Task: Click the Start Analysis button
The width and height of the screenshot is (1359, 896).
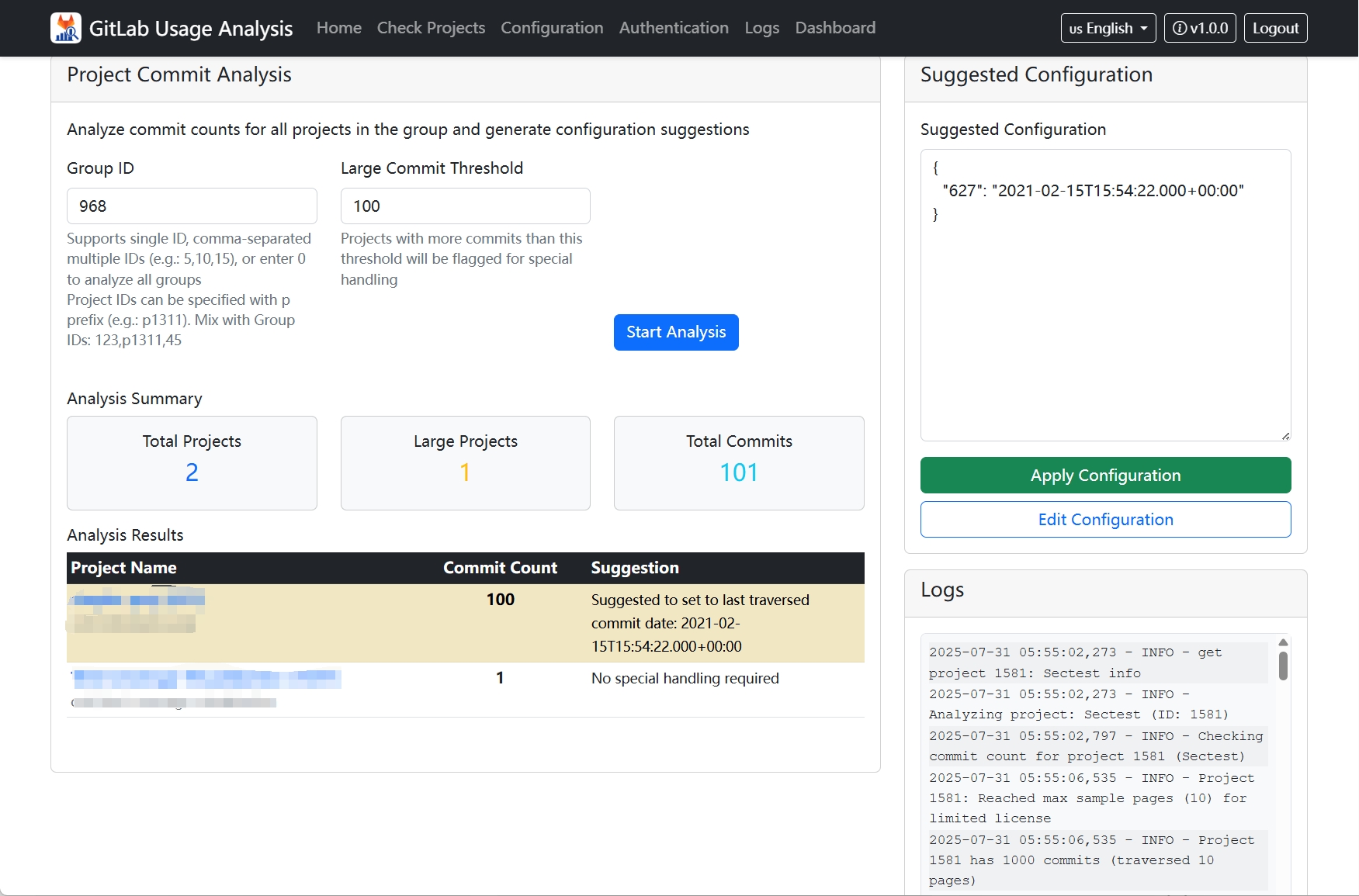Action: click(676, 332)
